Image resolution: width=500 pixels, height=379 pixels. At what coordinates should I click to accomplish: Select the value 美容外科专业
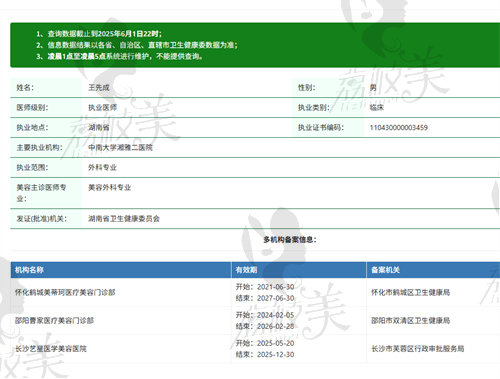[x=110, y=188]
